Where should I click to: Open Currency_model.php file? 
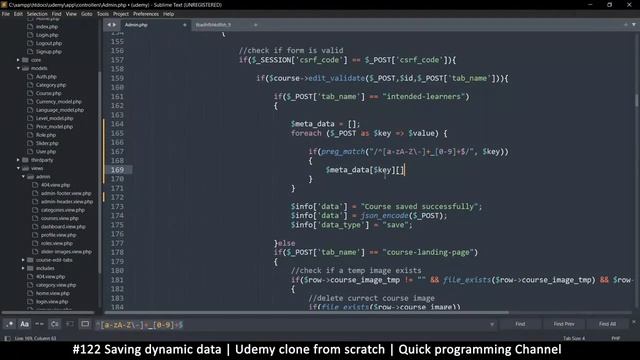pyautogui.click(x=59, y=102)
